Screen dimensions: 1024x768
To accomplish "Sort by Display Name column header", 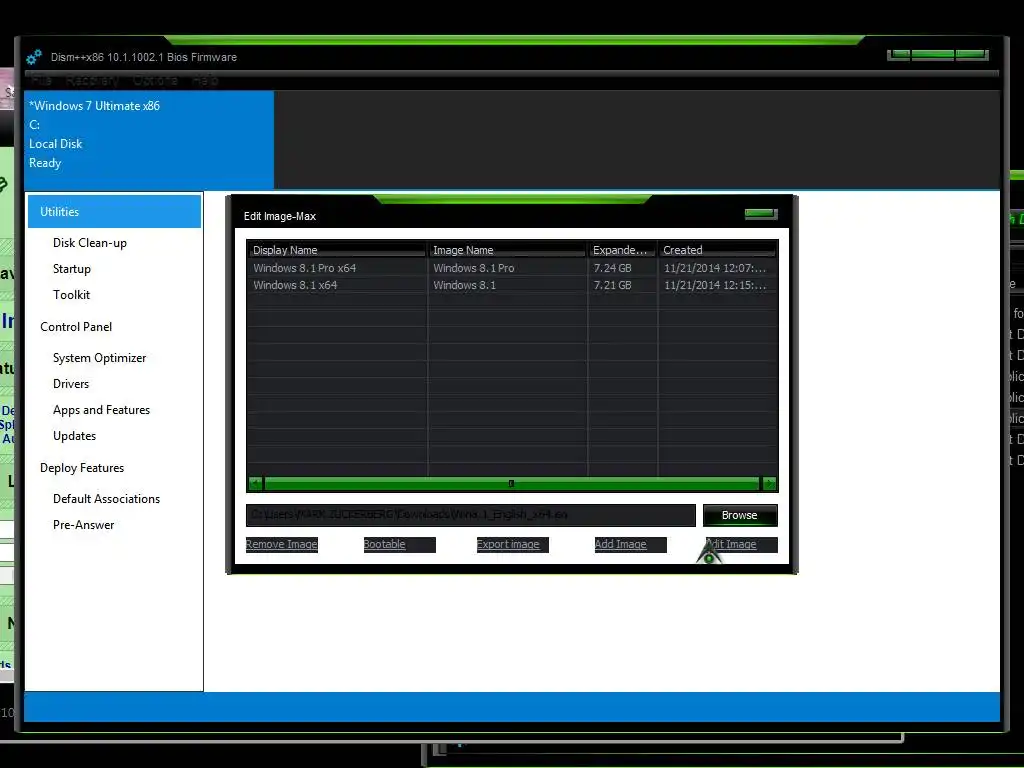I will 336,249.
